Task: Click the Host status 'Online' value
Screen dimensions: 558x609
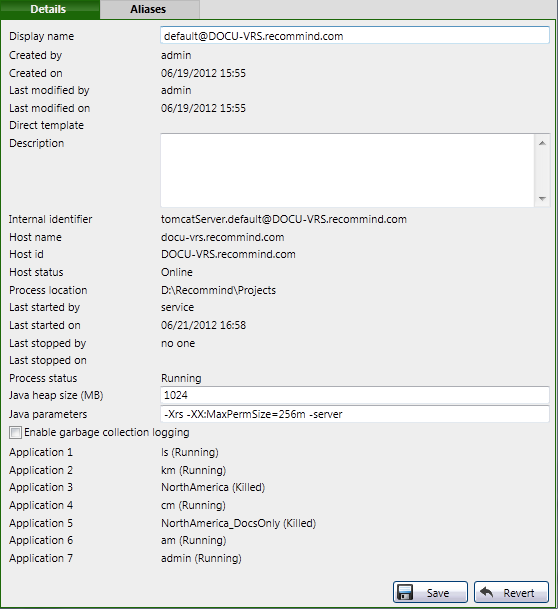Action: [x=177, y=272]
